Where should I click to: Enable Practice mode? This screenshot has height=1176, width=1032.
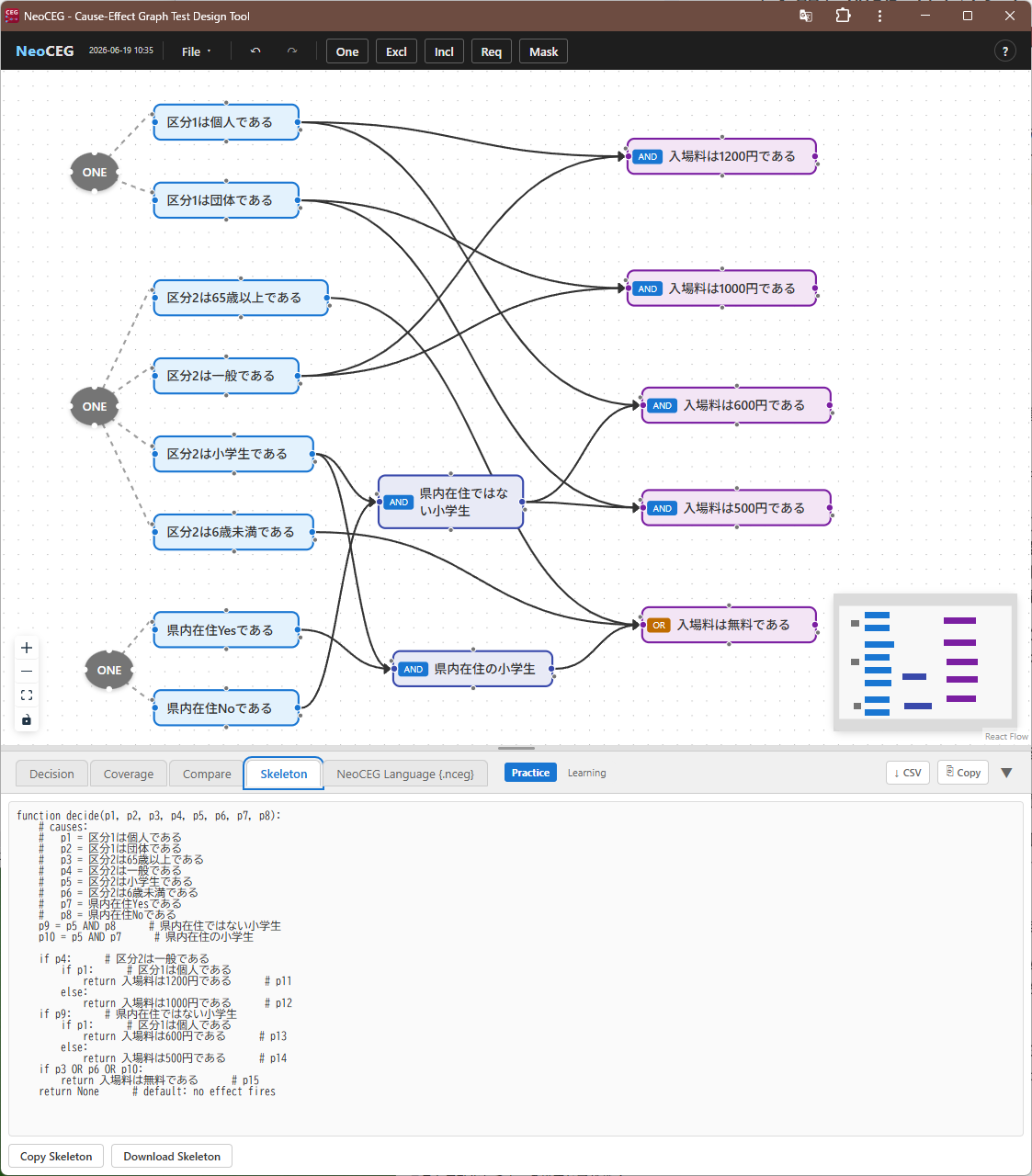[x=530, y=773]
